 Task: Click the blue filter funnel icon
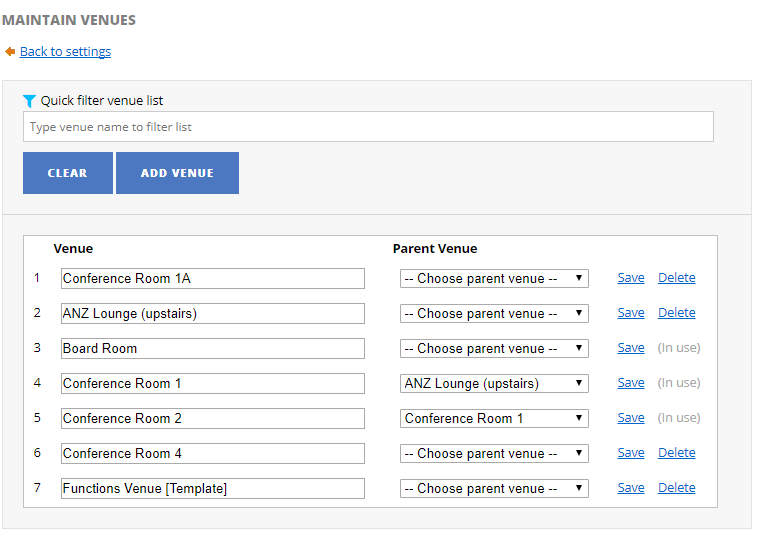[29, 100]
